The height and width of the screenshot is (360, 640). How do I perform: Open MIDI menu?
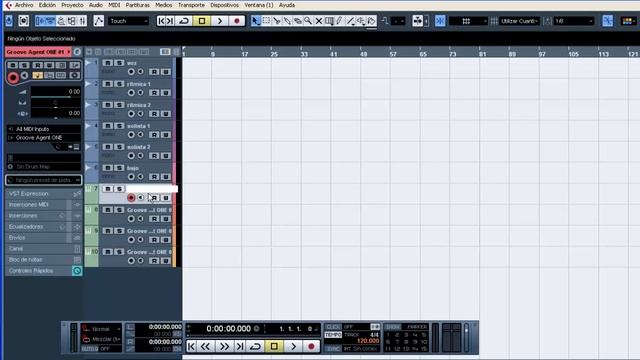(x=114, y=5)
